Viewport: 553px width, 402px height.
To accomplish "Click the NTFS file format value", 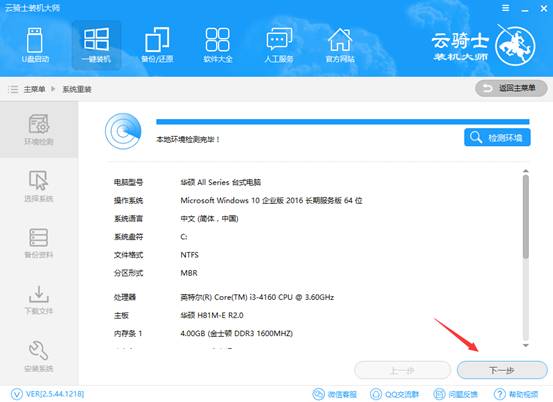I will (x=189, y=255).
